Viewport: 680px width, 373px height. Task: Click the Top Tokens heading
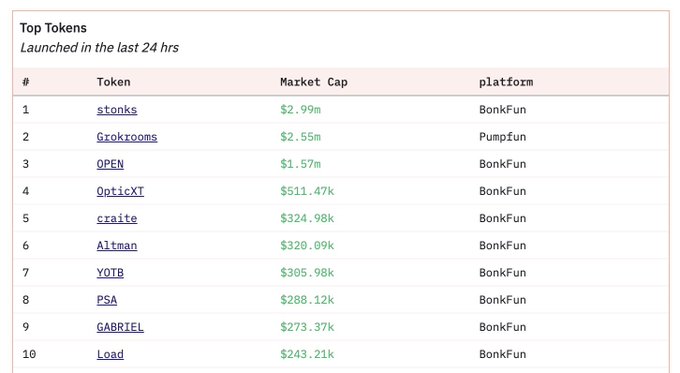tap(53, 28)
